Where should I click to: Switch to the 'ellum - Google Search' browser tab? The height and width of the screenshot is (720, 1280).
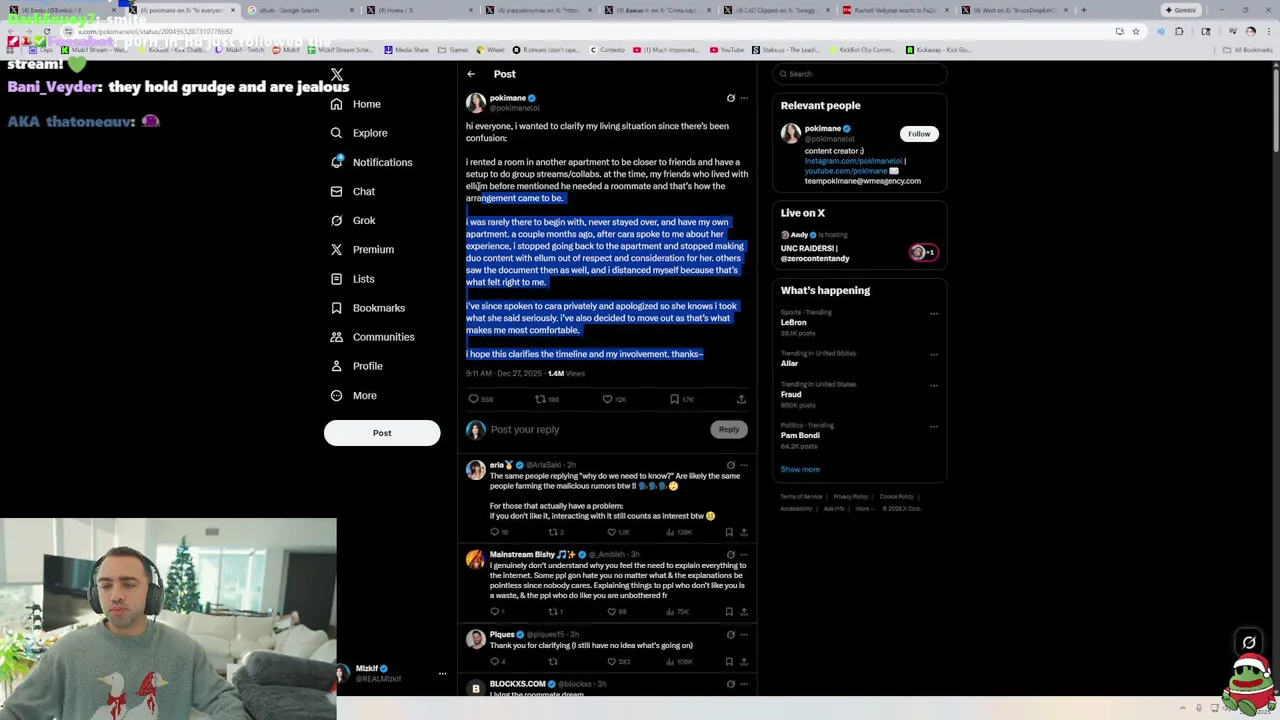tap(289, 10)
